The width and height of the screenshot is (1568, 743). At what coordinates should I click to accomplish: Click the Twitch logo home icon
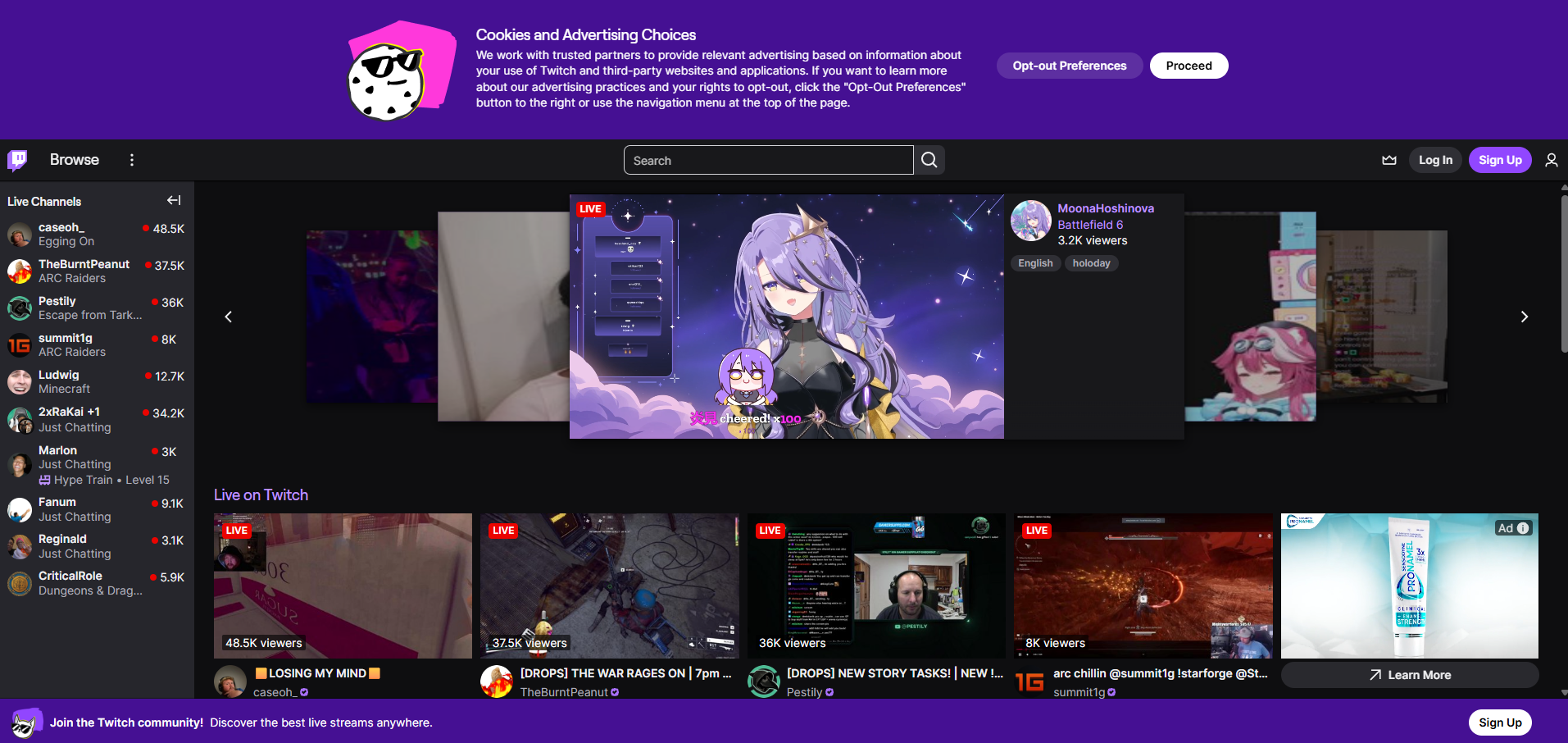click(x=17, y=160)
